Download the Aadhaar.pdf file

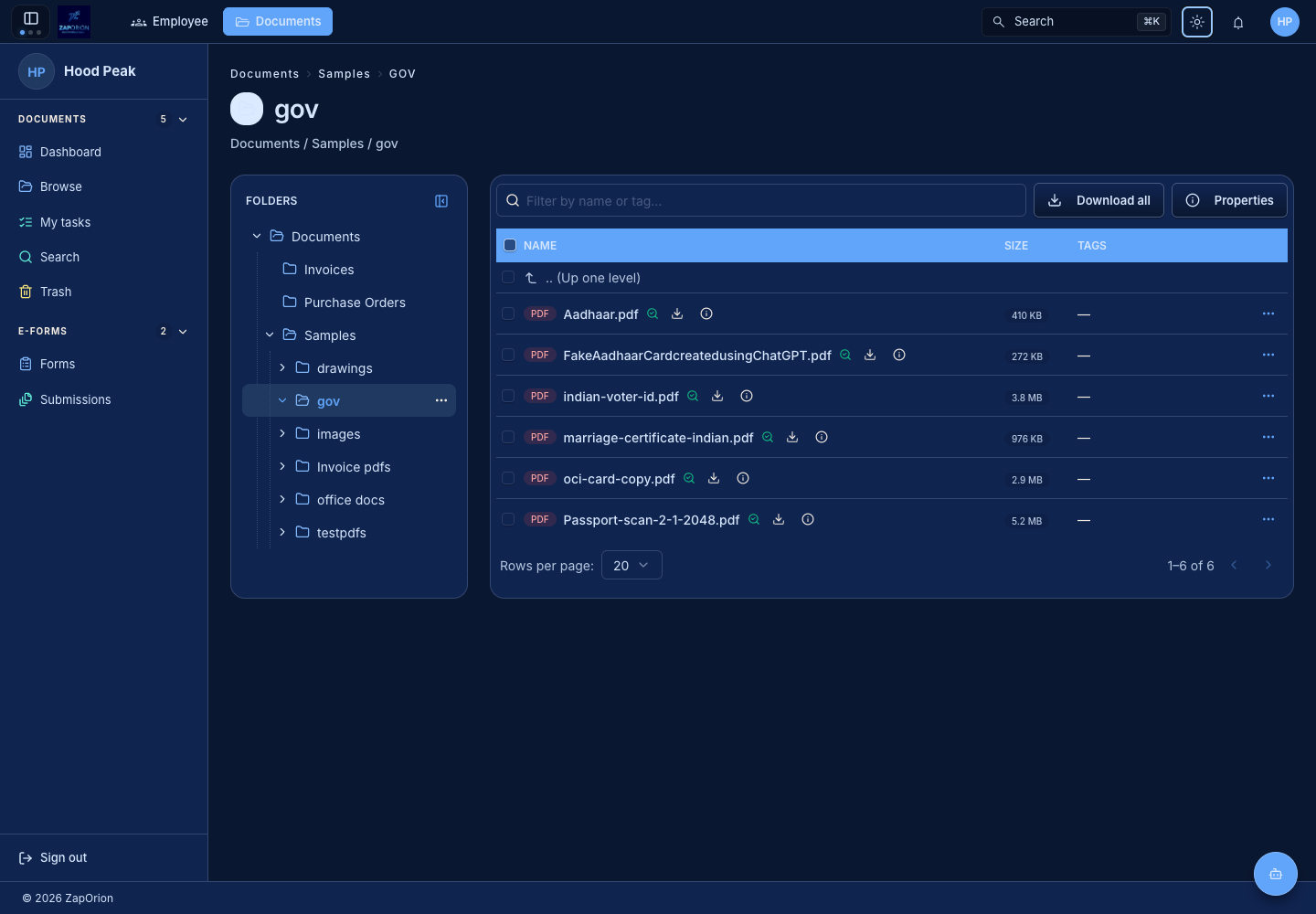click(x=677, y=314)
